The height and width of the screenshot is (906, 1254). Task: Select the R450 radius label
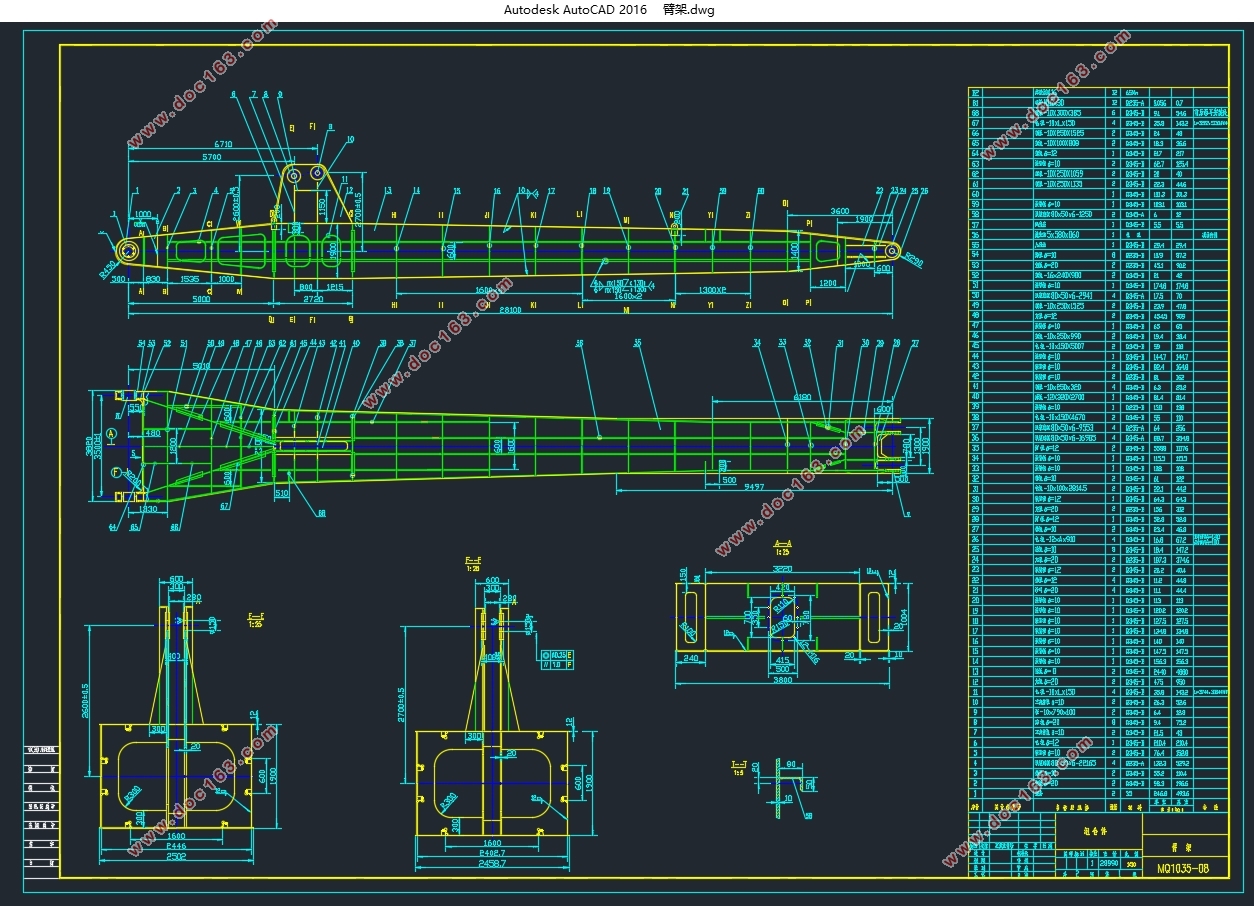coord(107,268)
